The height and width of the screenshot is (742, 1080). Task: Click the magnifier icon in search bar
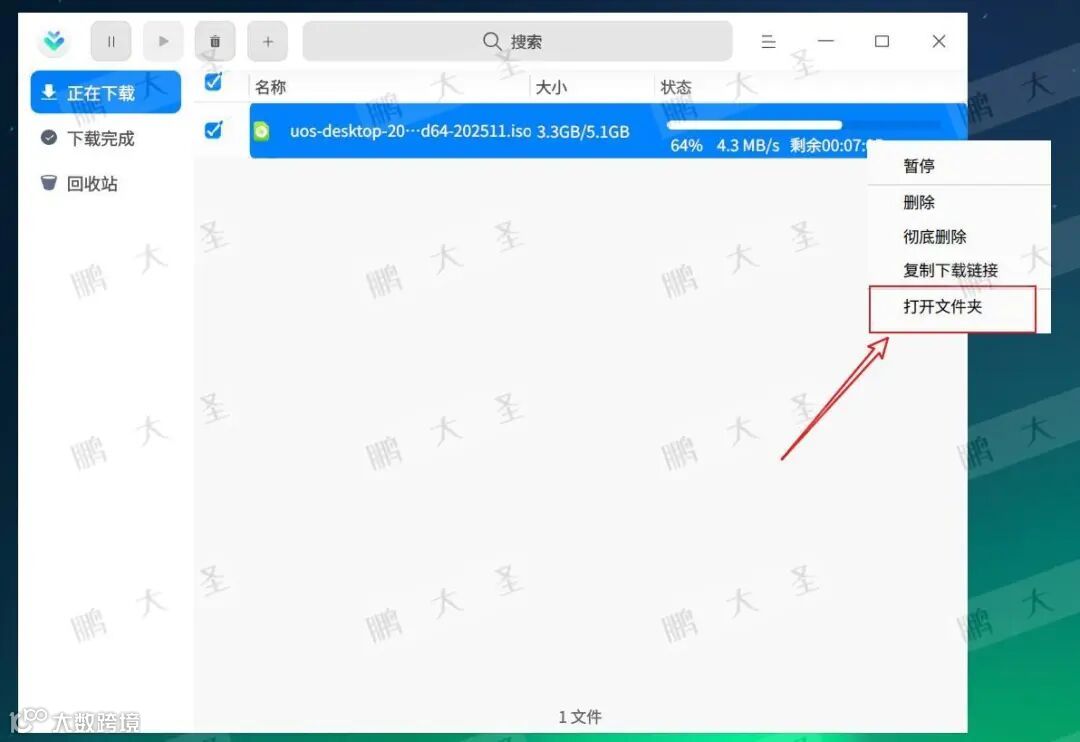click(492, 41)
